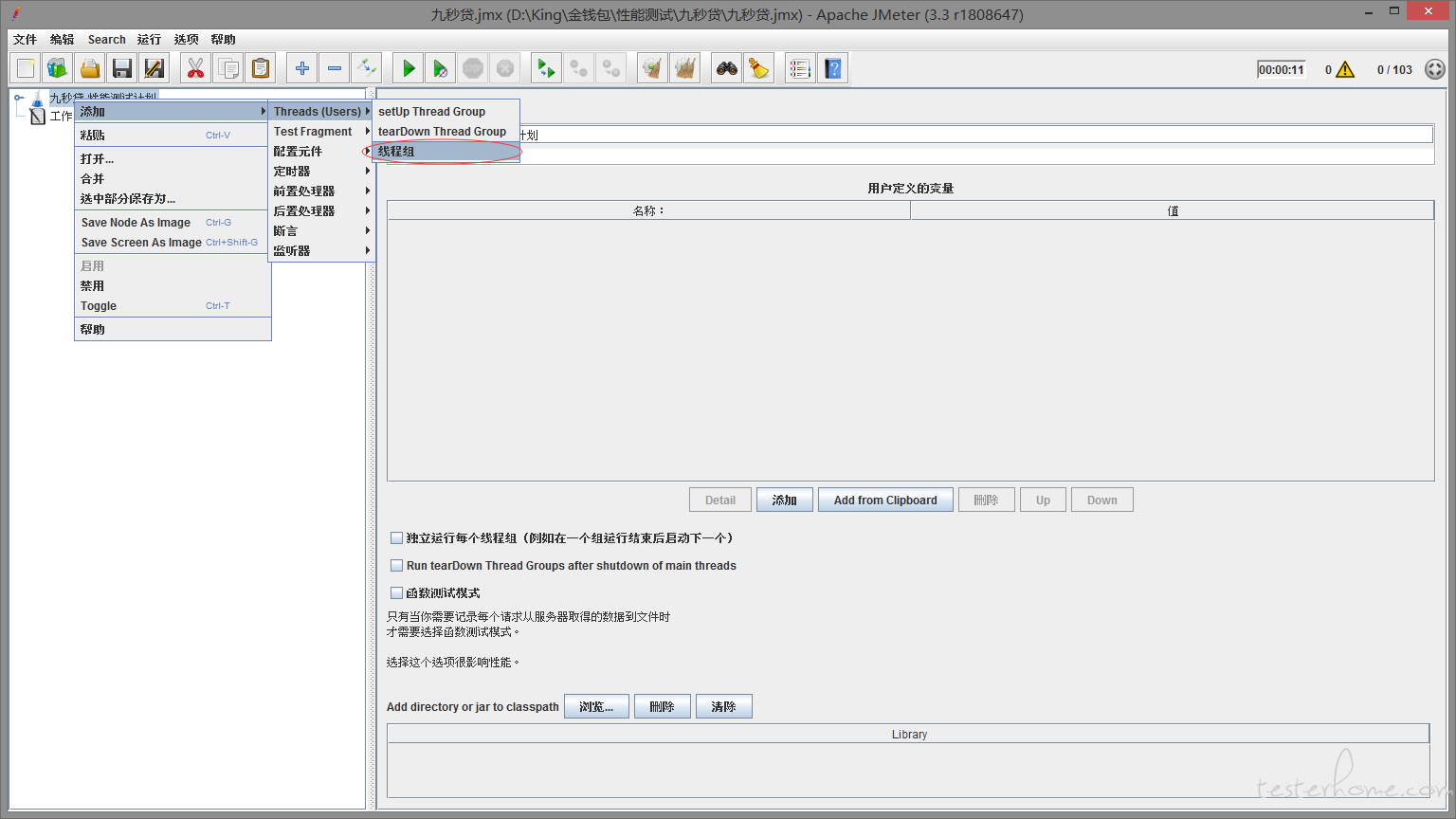
Task: Click Start no pauses icon
Action: [441, 68]
